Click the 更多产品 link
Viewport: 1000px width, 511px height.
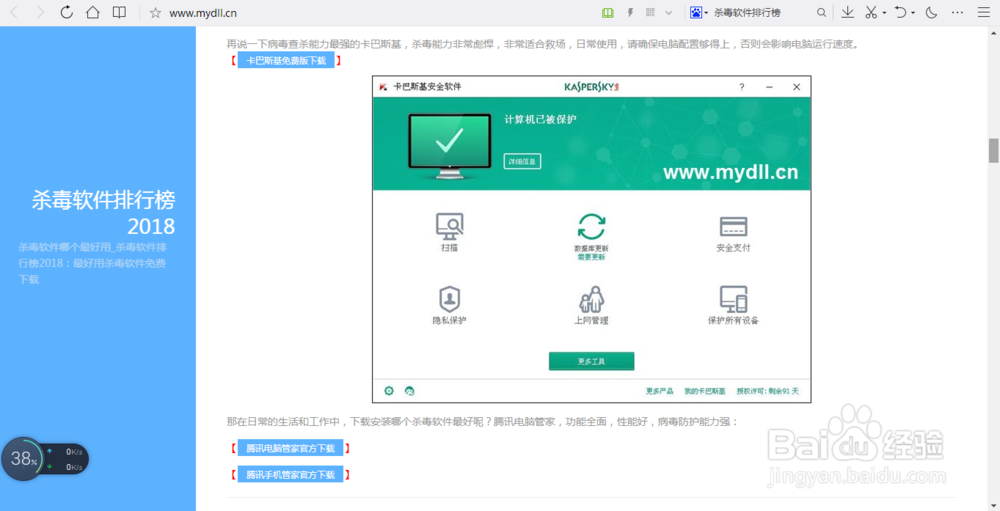point(659,391)
